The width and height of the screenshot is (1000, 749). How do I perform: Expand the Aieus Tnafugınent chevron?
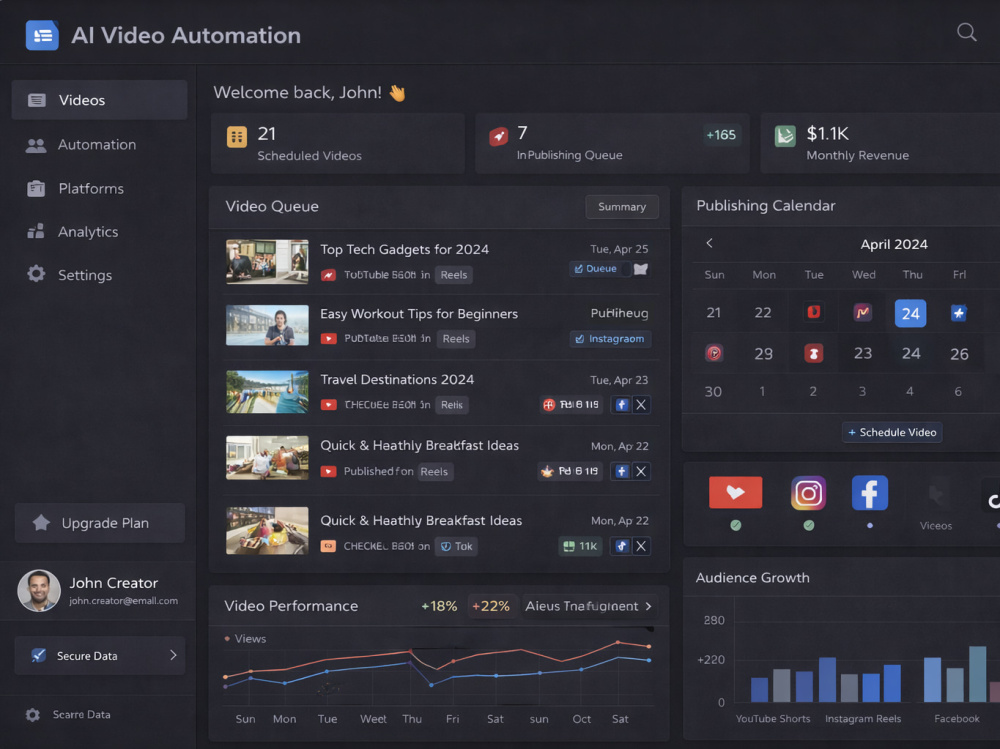point(649,606)
